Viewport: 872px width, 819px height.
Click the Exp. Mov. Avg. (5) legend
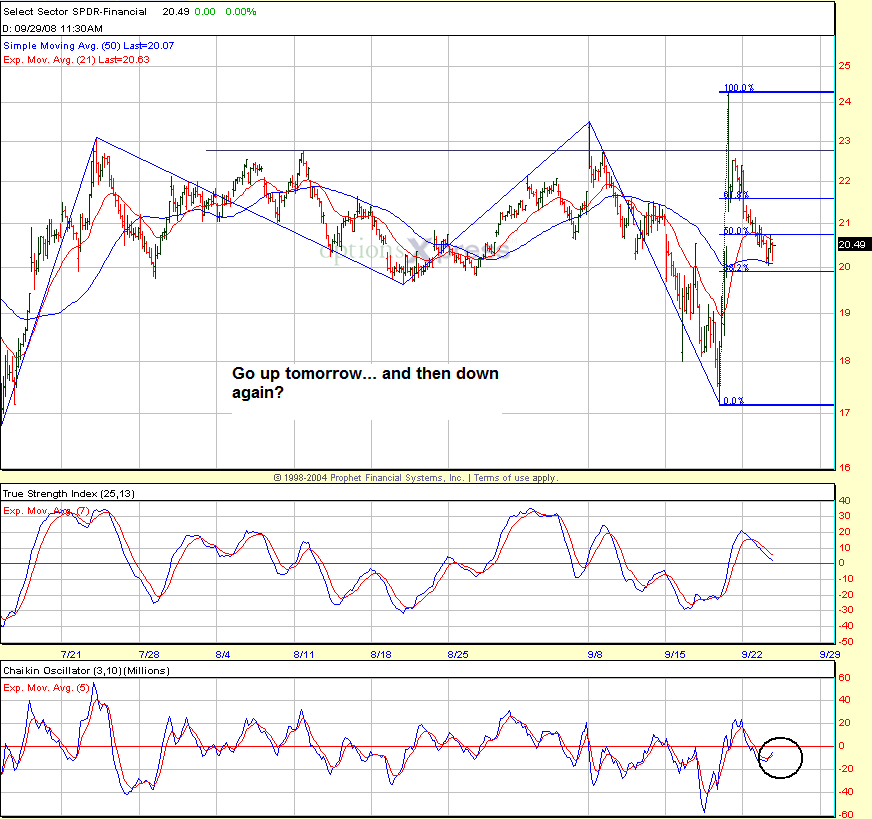coord(46,688)
